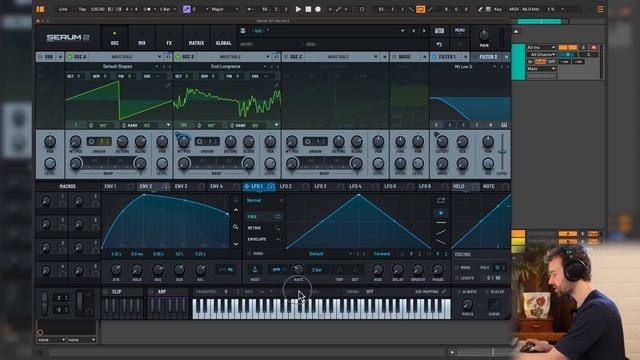Open Default Shapes wavetable selector
This screenshot has width=640, height=360.
point(118,67)
